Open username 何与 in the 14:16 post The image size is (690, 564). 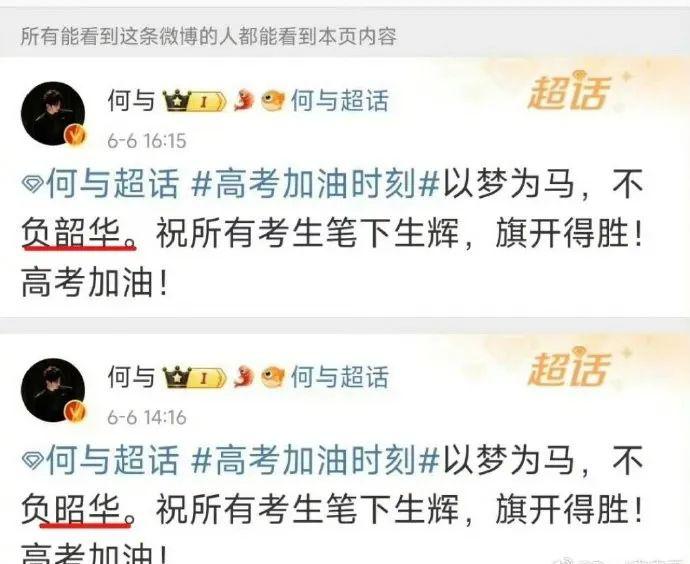132,377
